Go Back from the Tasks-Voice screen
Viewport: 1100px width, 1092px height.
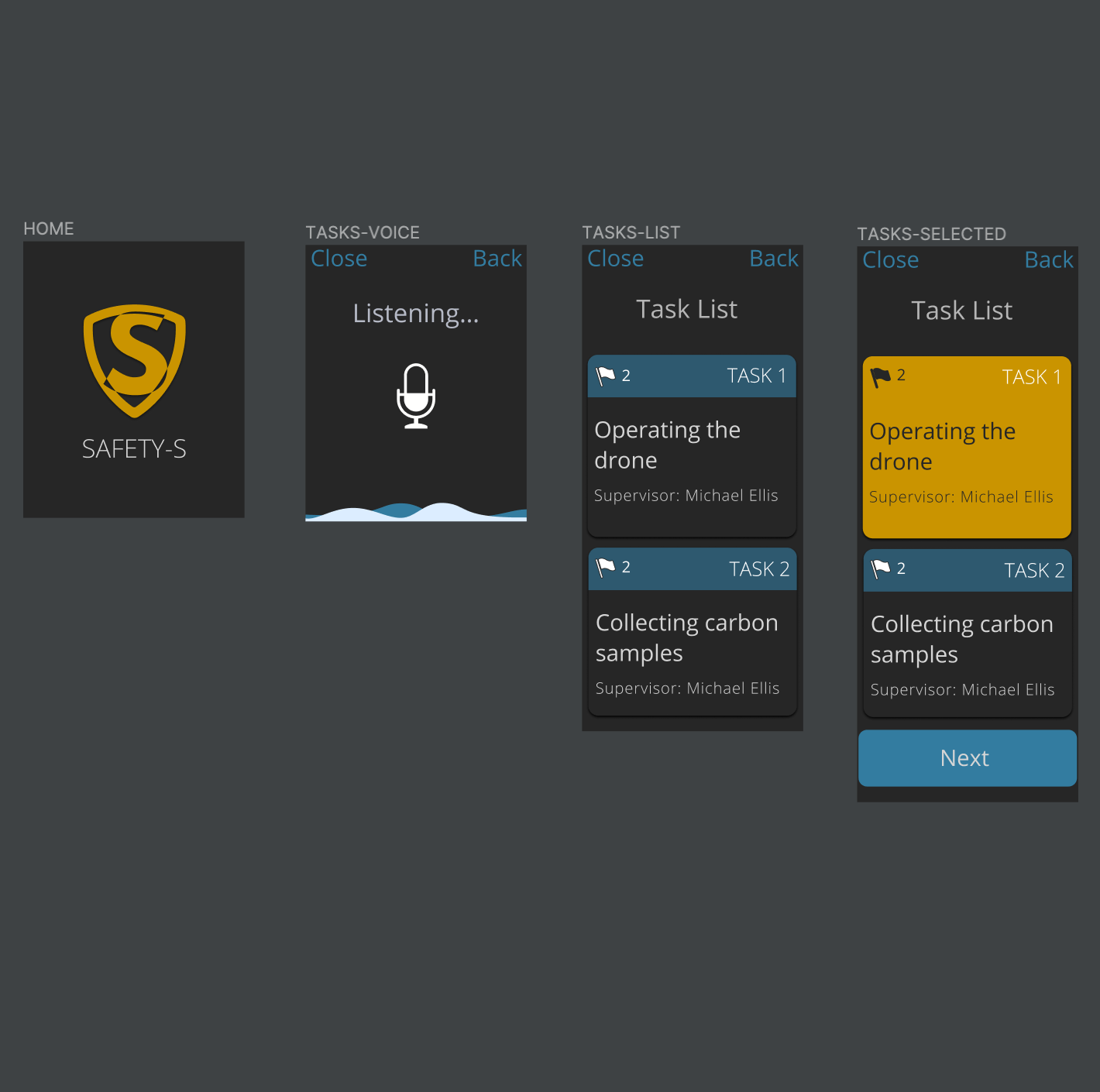click(497, 259)
